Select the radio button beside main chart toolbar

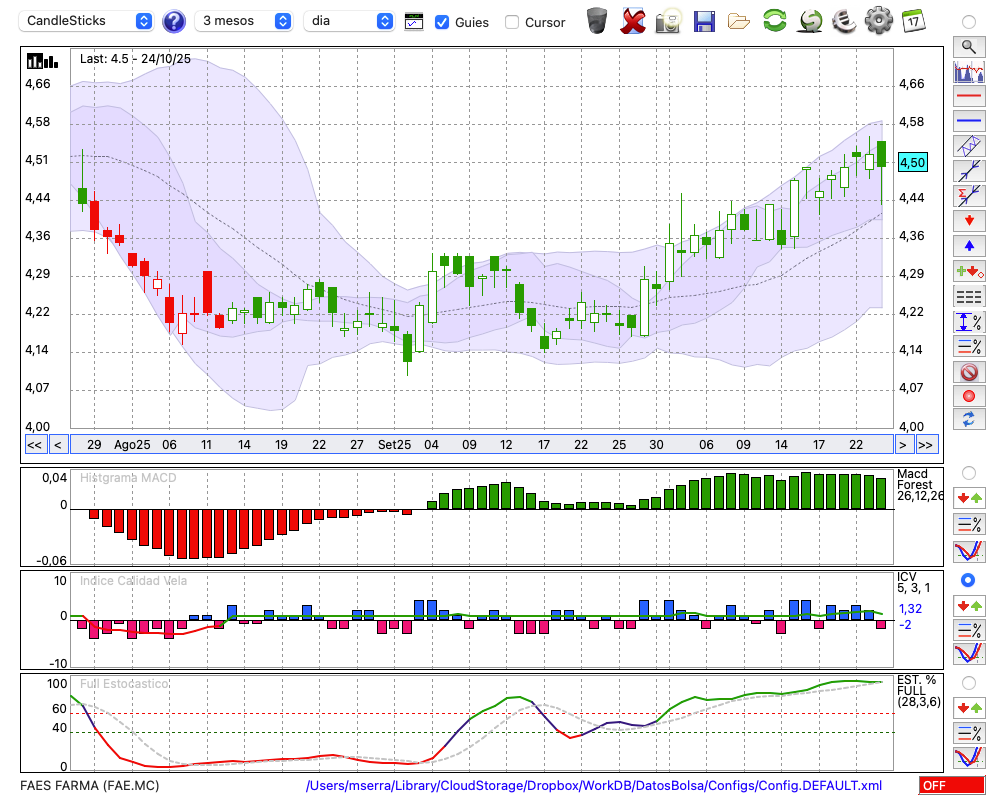(969, 22)
